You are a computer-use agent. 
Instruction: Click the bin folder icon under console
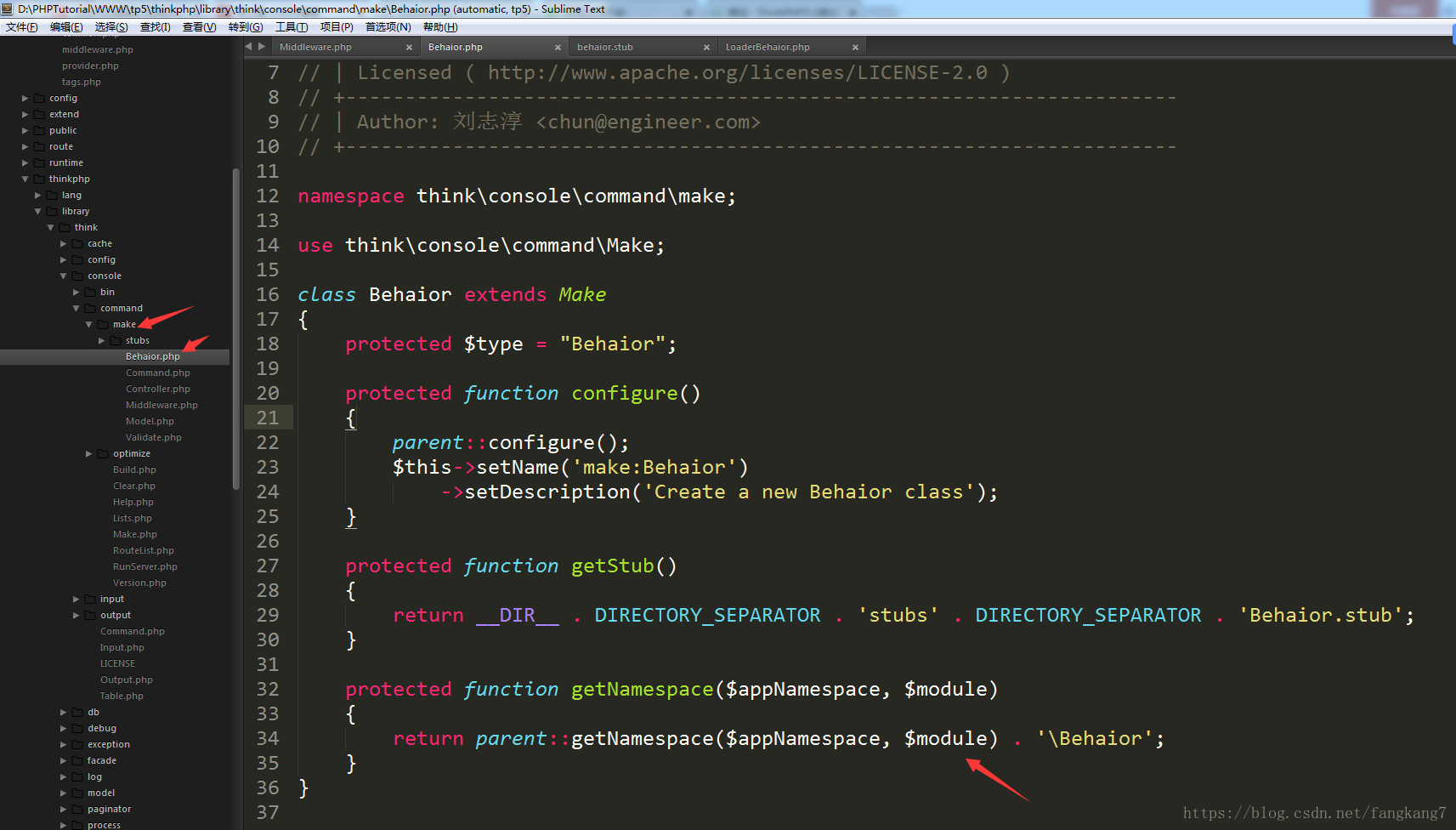(91, 292)
